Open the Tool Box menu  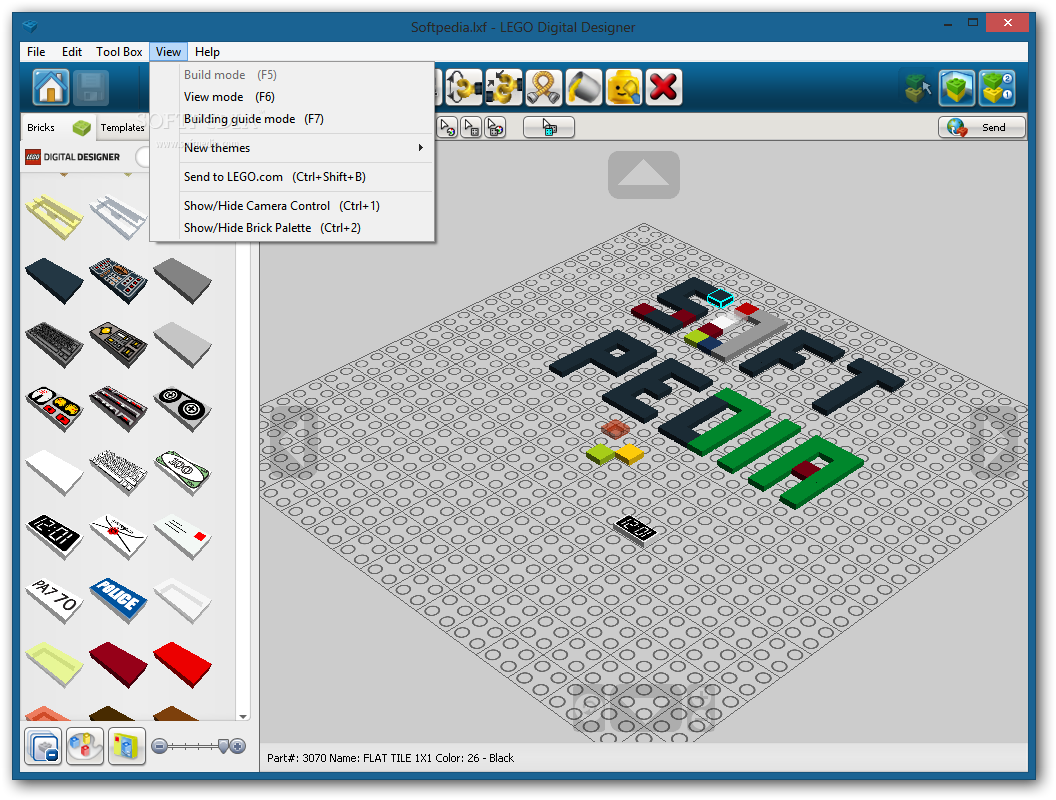[119, 52]
